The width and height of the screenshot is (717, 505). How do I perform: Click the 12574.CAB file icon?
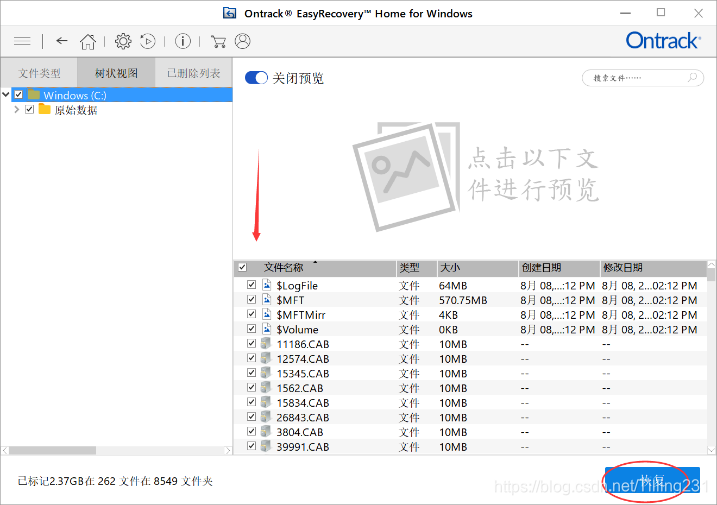coord(266,358)
